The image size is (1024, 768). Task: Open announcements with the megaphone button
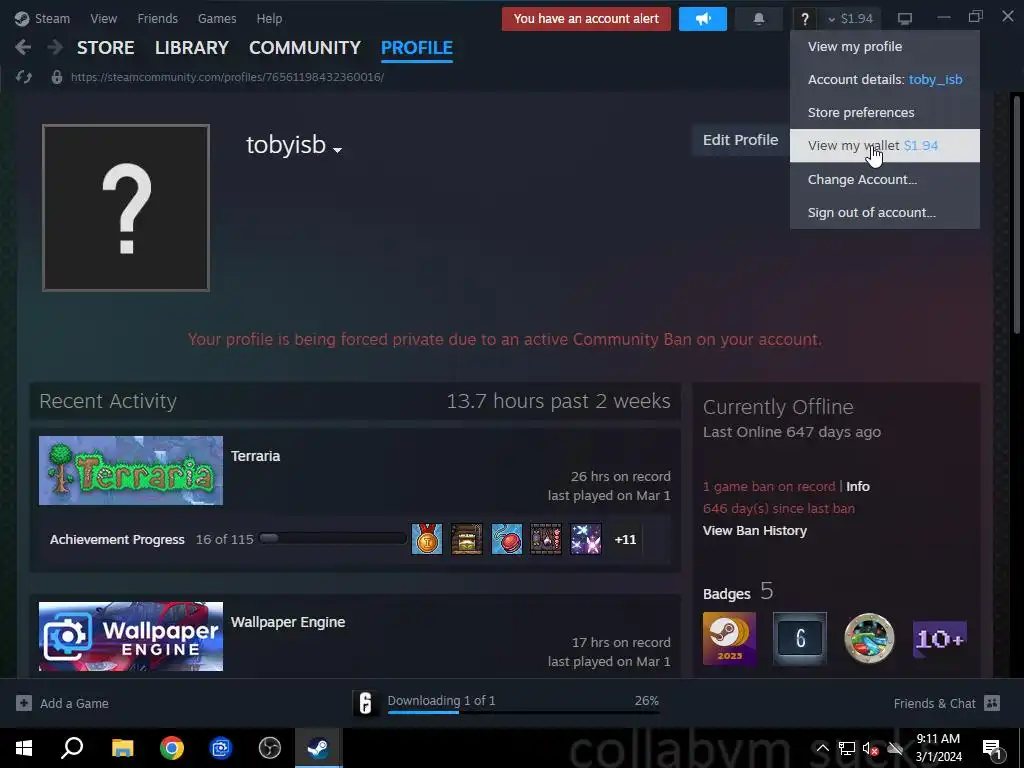coord(703,18)
